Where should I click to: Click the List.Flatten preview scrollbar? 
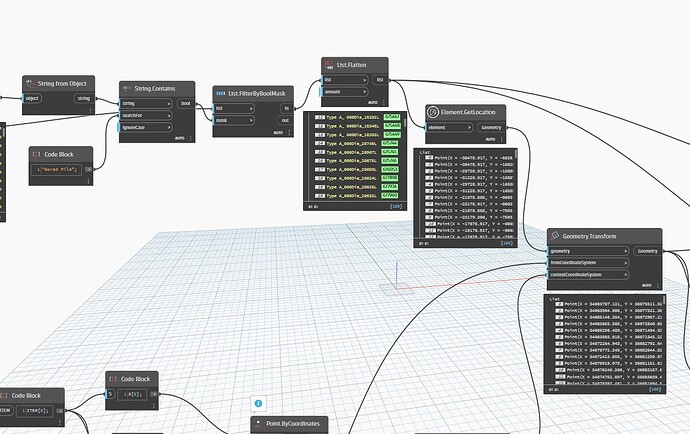coord(404,122)
